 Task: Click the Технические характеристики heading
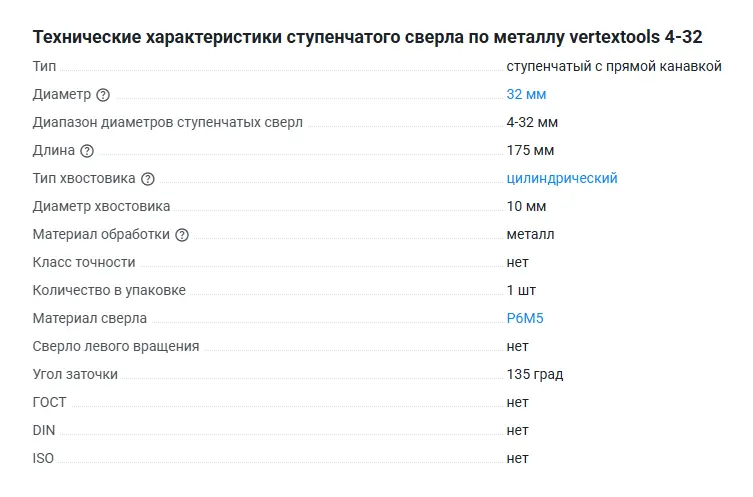(367, 37)
